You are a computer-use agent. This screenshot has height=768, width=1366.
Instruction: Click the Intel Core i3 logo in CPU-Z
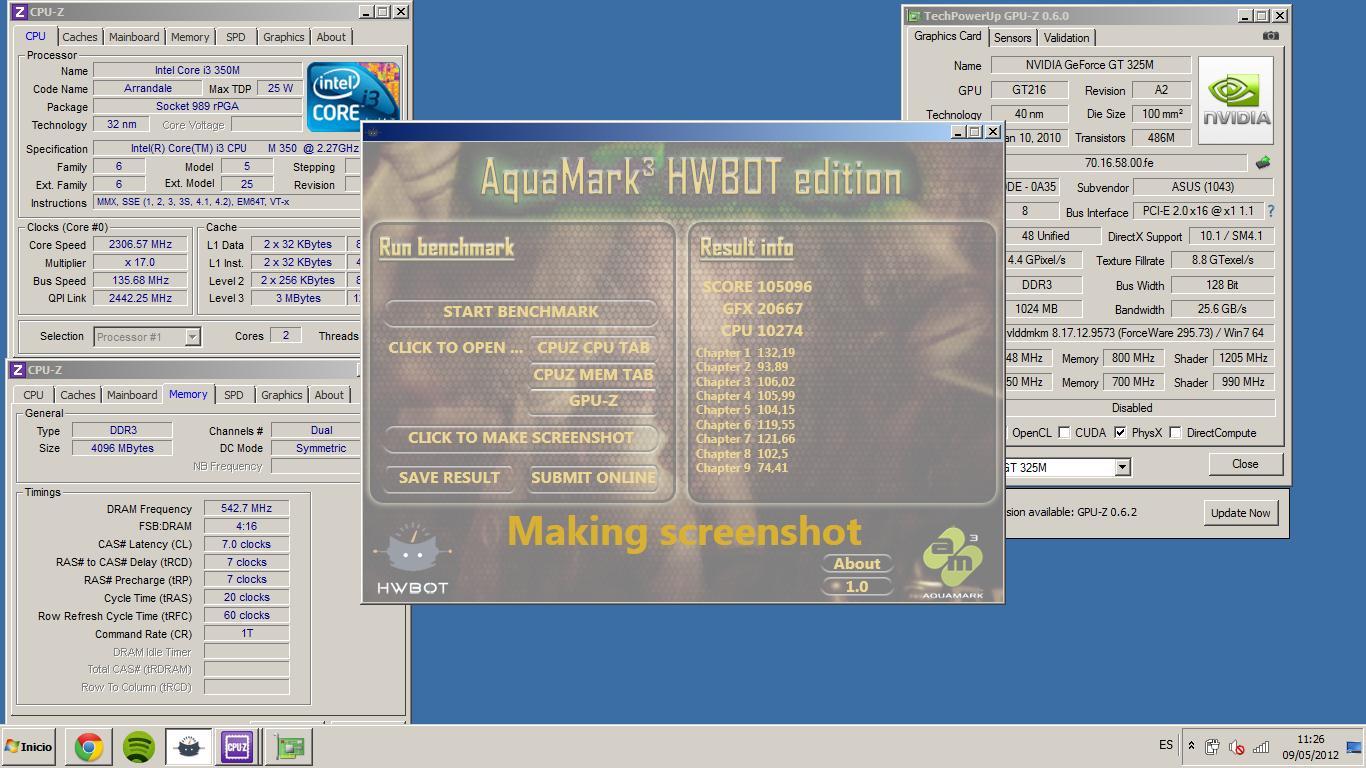click(353, 96)
